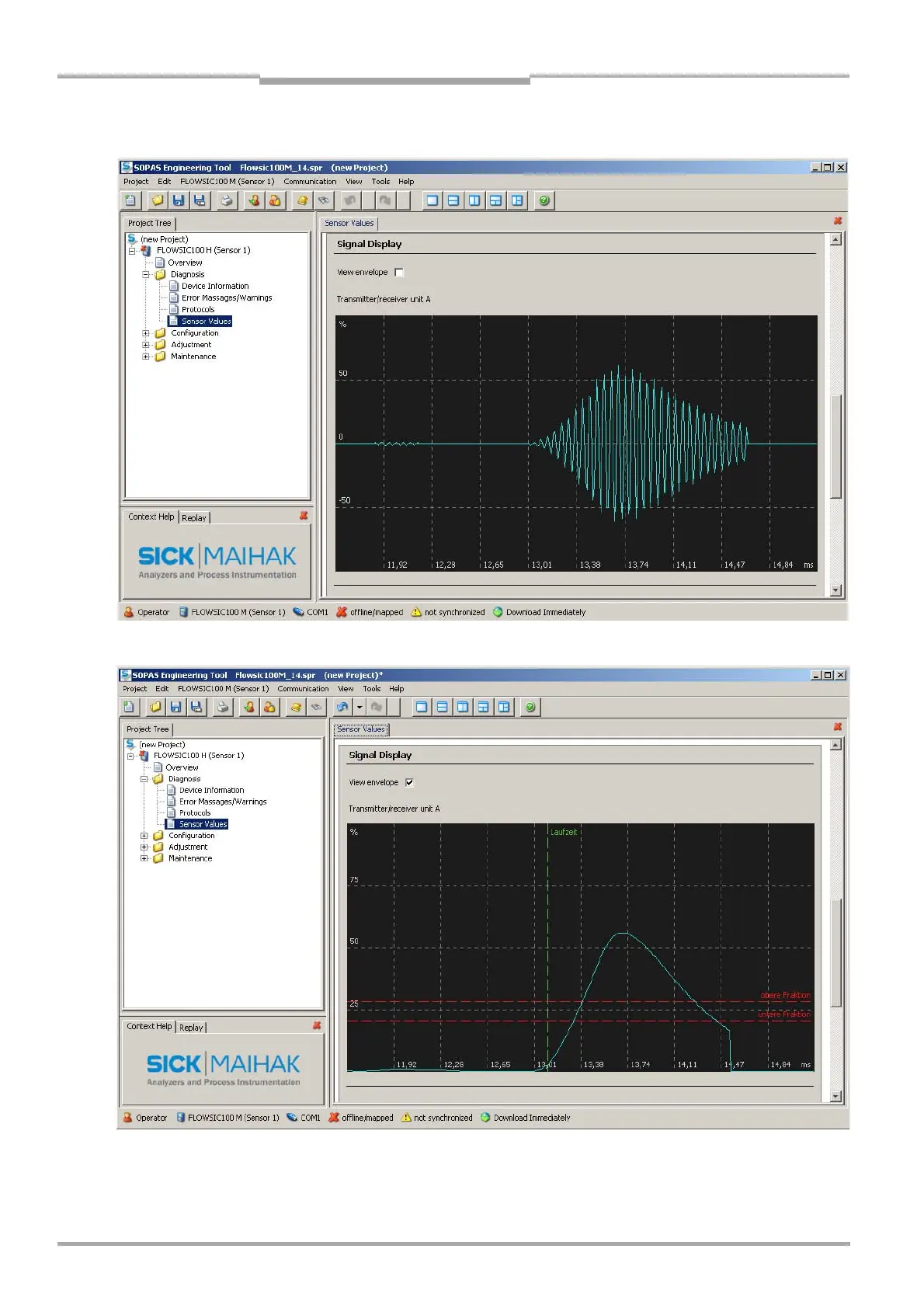Expand Configuration folder in upper project tree
Image resolution: width=924 pixels, height=1308 pixels.
tap(145, 333)
